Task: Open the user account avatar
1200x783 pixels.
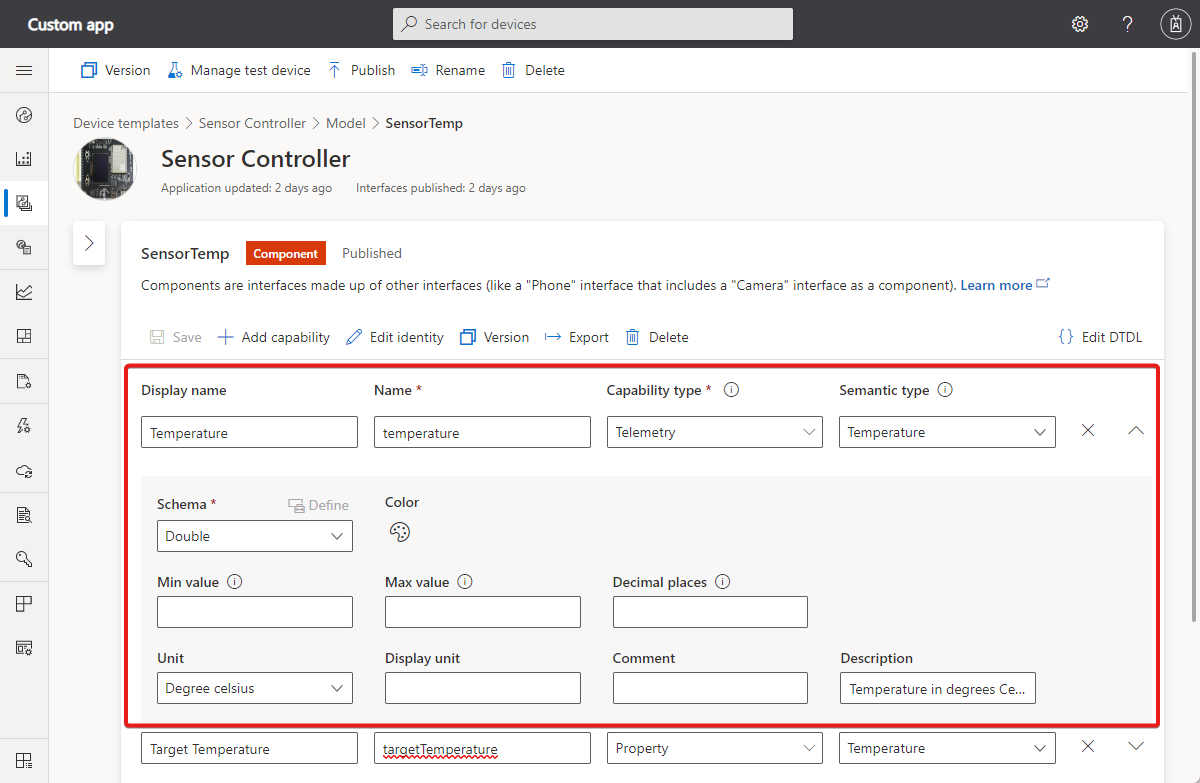Action: pos(1175,24)
